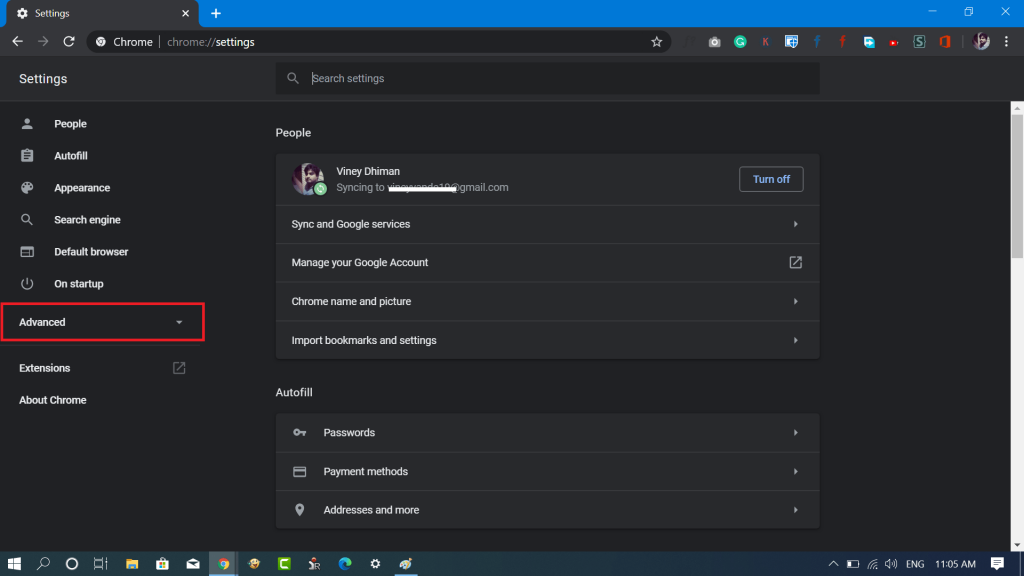Select People in the sidebar
This screenshot has height=576, width=1024.
[x=70, y=123]
